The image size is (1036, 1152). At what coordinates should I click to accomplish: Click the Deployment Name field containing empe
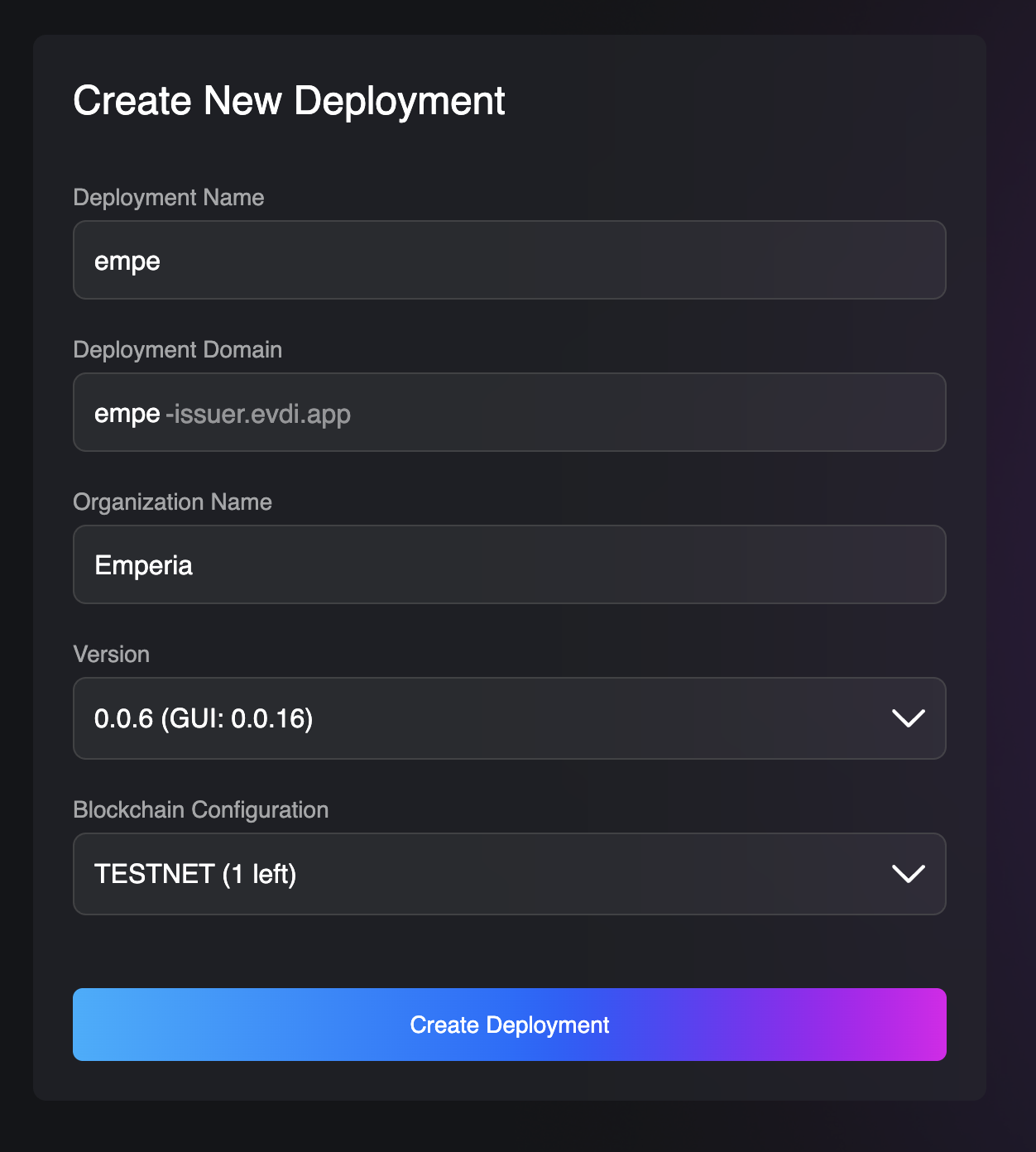(510, 260)
